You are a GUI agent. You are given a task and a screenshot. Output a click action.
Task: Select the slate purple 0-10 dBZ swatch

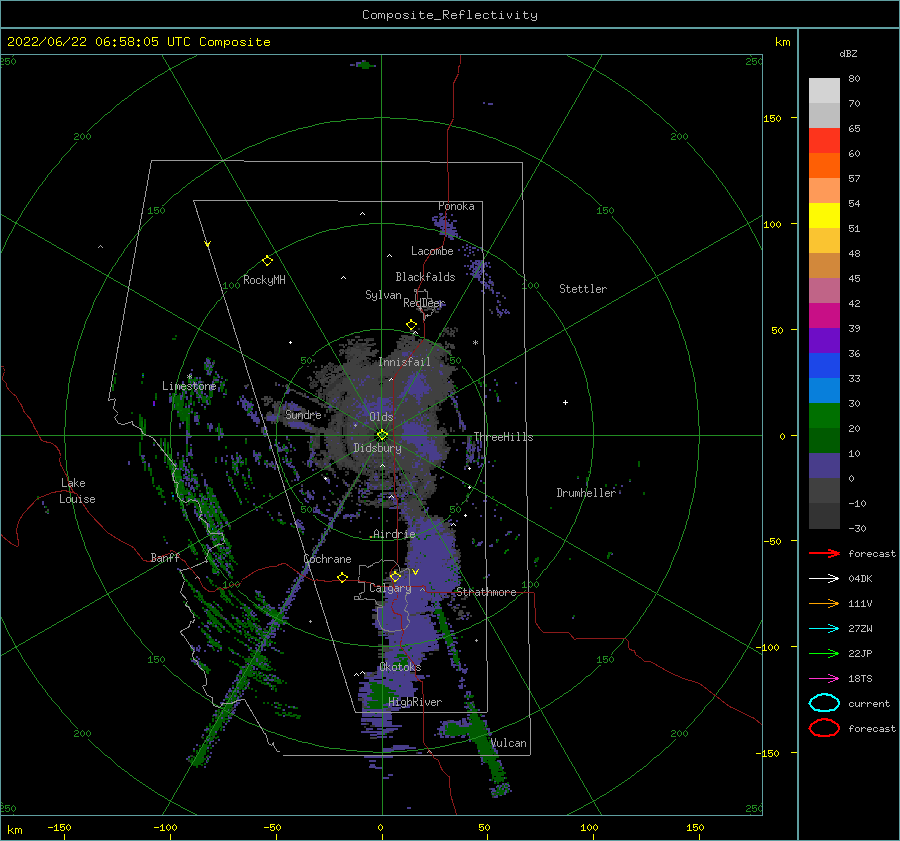[x=824, y=466]
